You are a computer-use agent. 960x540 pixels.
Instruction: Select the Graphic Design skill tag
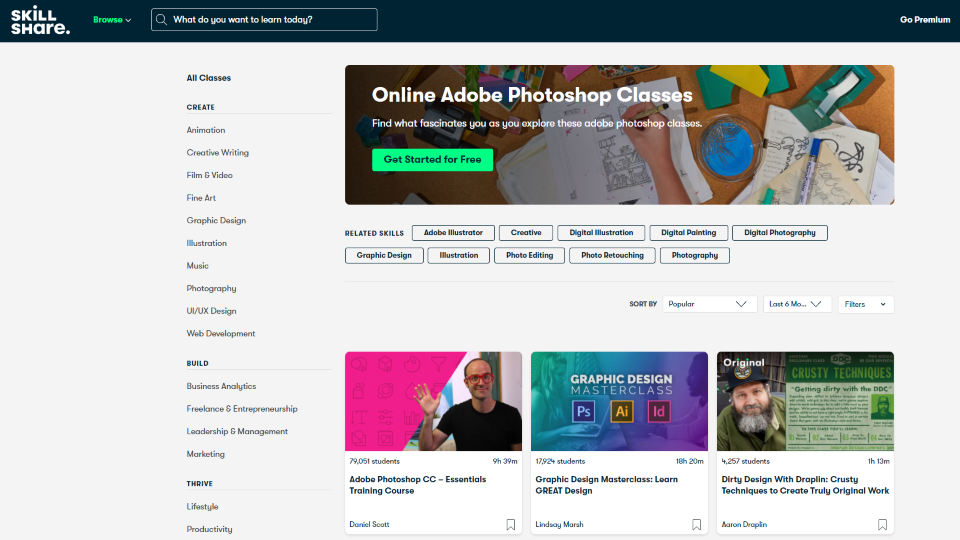pos(384,255)
